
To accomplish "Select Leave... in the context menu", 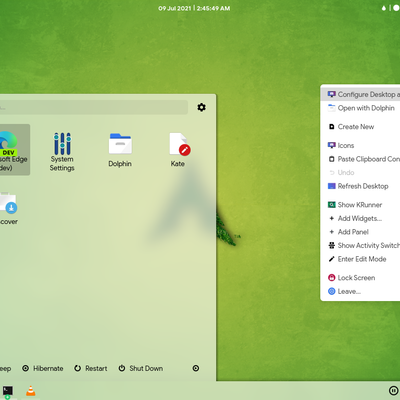I will [x=360, y=291].
